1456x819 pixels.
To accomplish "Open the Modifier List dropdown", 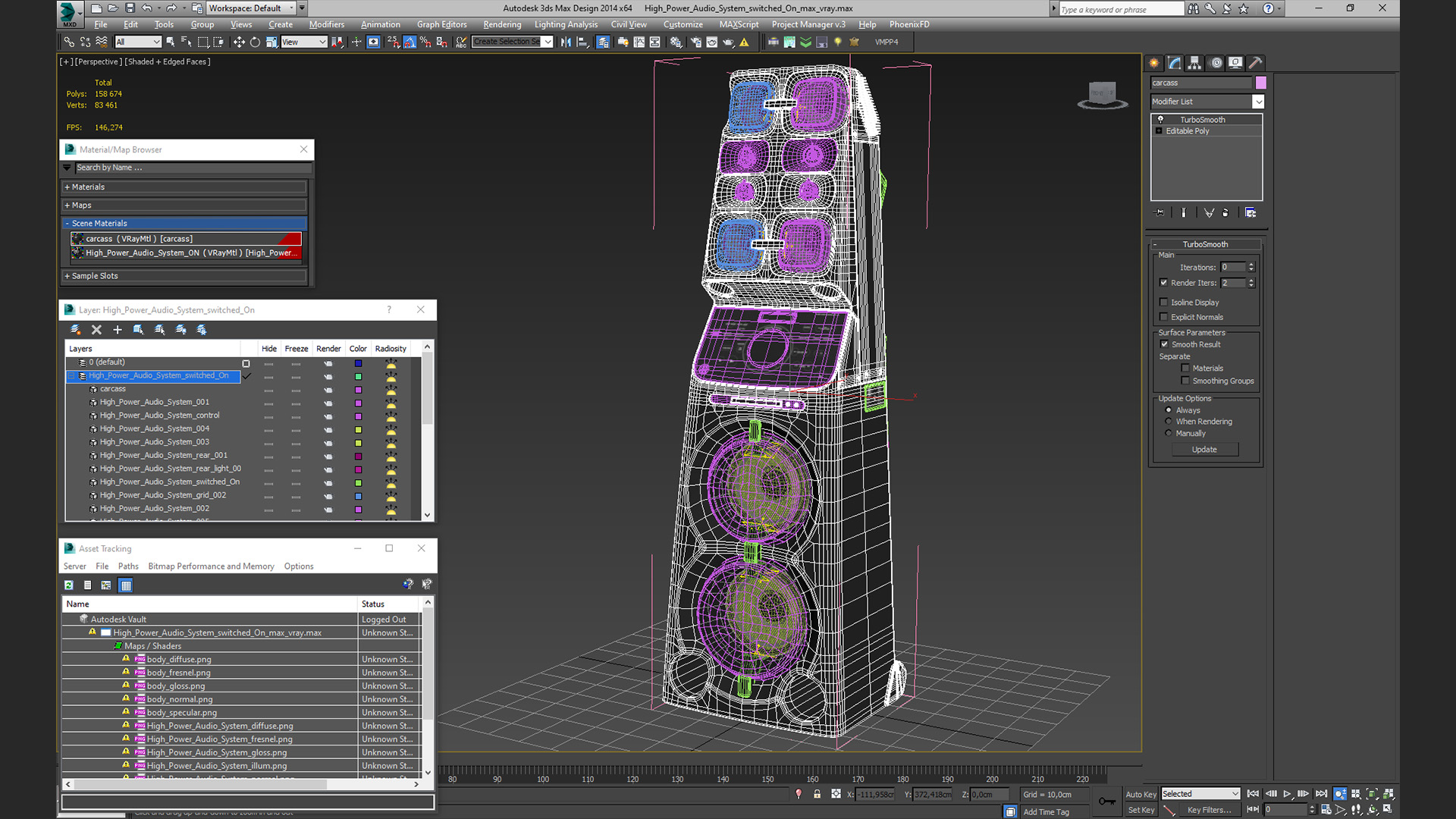I will [1258, 101].
